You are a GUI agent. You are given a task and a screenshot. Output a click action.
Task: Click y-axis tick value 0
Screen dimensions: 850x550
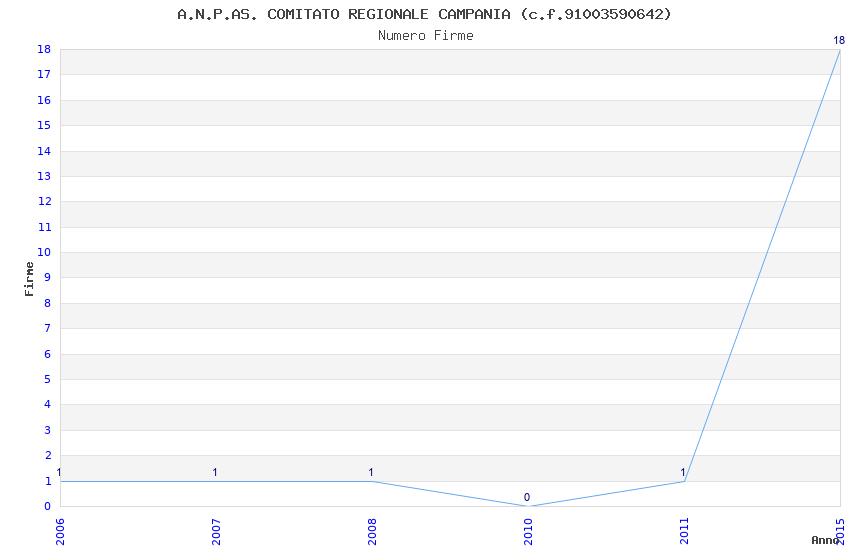point(48,506)
